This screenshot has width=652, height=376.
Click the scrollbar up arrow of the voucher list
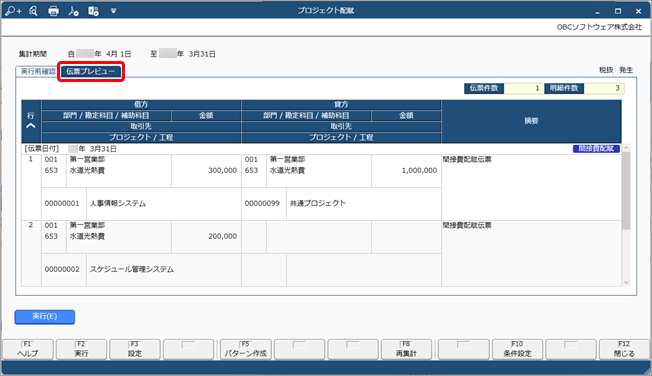click(x=626, y=148)
